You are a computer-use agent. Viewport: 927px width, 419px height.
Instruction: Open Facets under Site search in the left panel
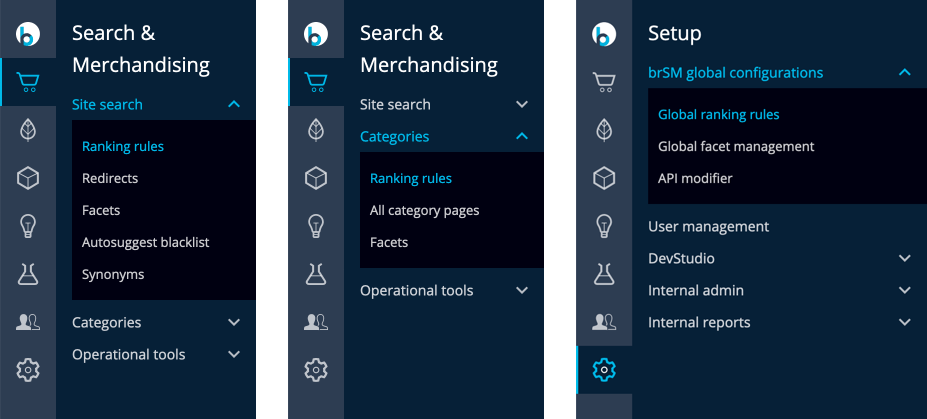[101, 210]
